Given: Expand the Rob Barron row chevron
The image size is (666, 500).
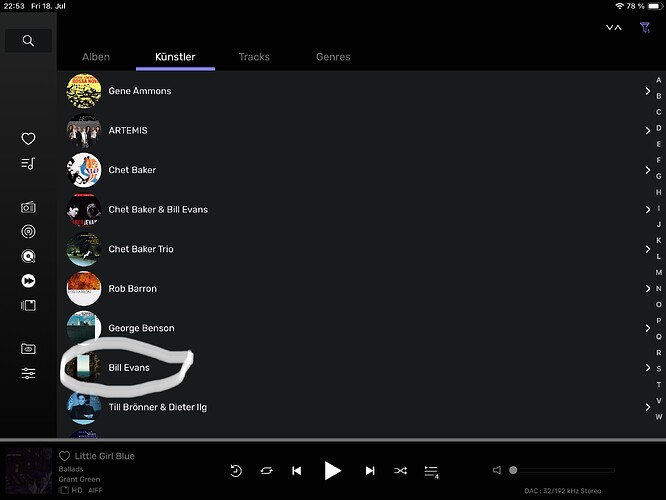Looking at the screenshot, I should [647, 288].
